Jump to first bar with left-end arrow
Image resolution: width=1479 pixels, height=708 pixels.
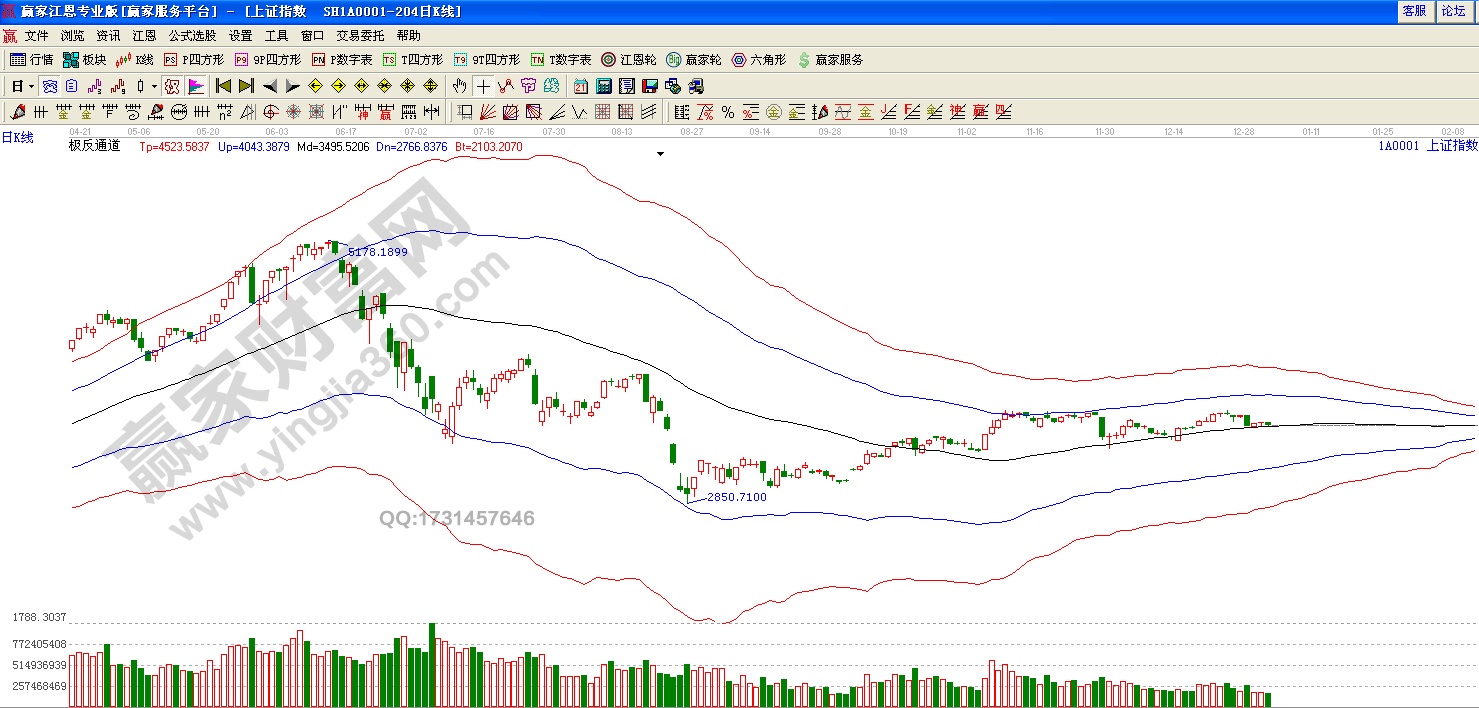coord(223,86)
